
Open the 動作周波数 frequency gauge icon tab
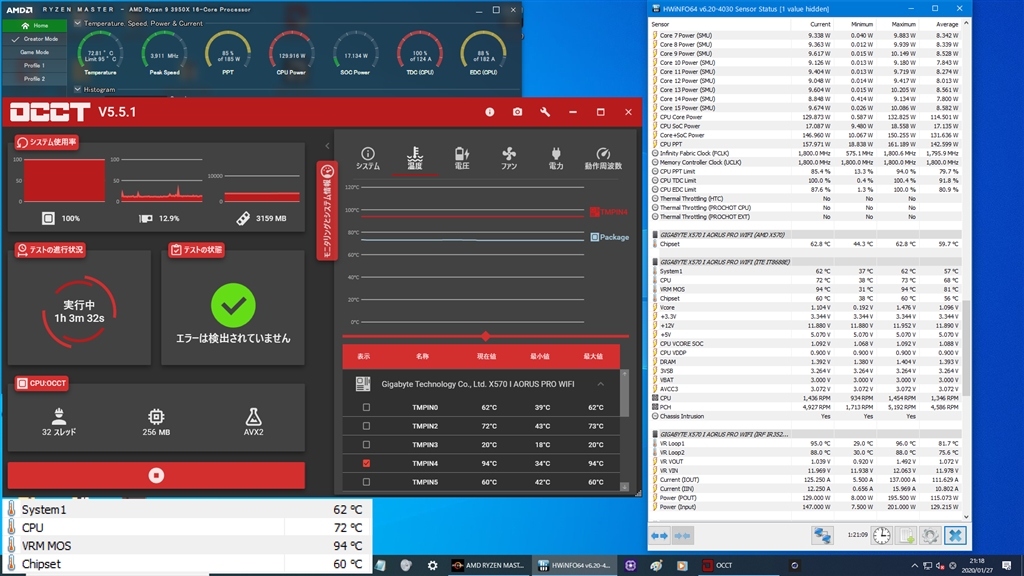pyautogui.click(x=603, y=158)
